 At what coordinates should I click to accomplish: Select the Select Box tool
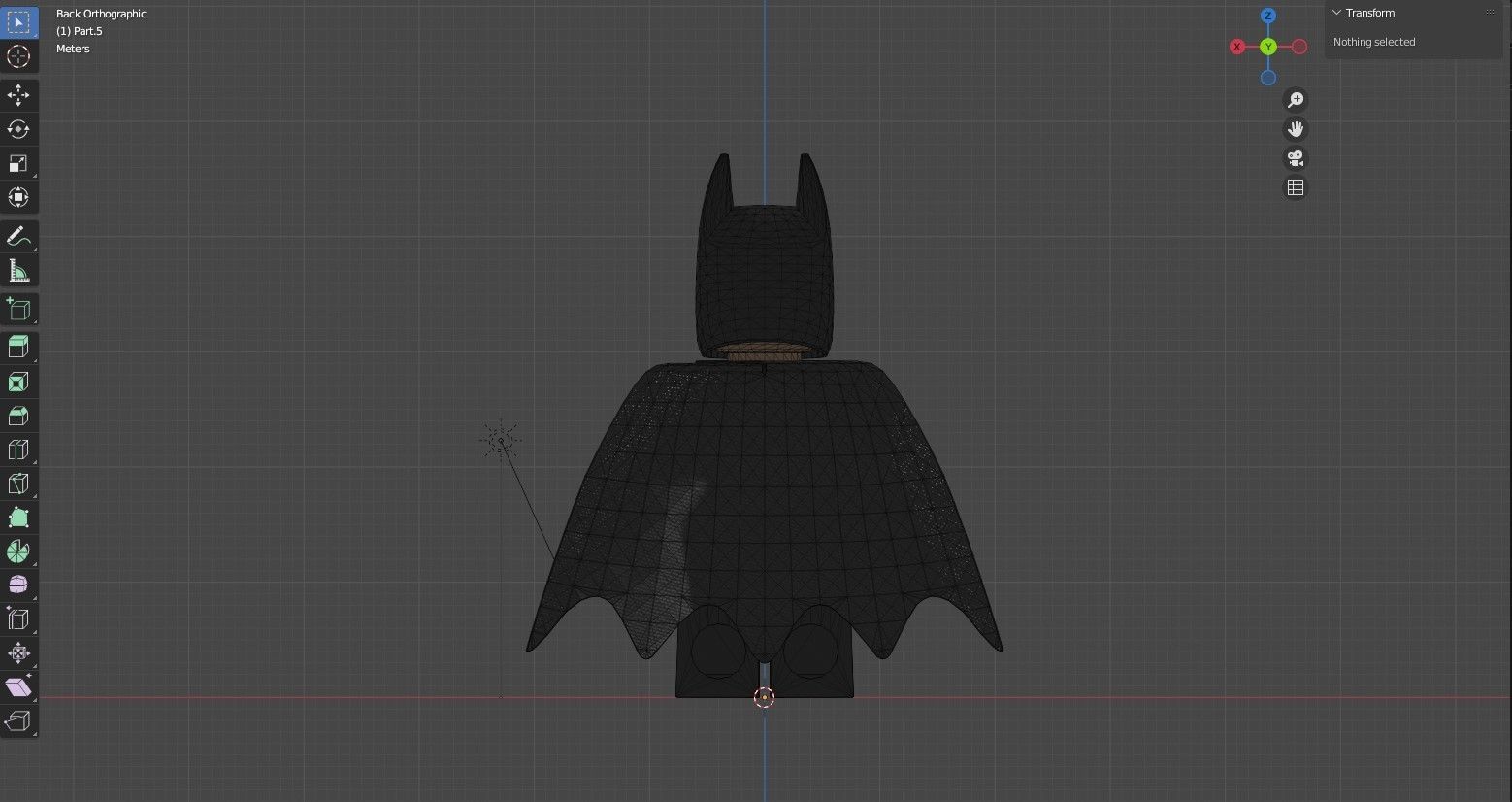tap(18, 21)
